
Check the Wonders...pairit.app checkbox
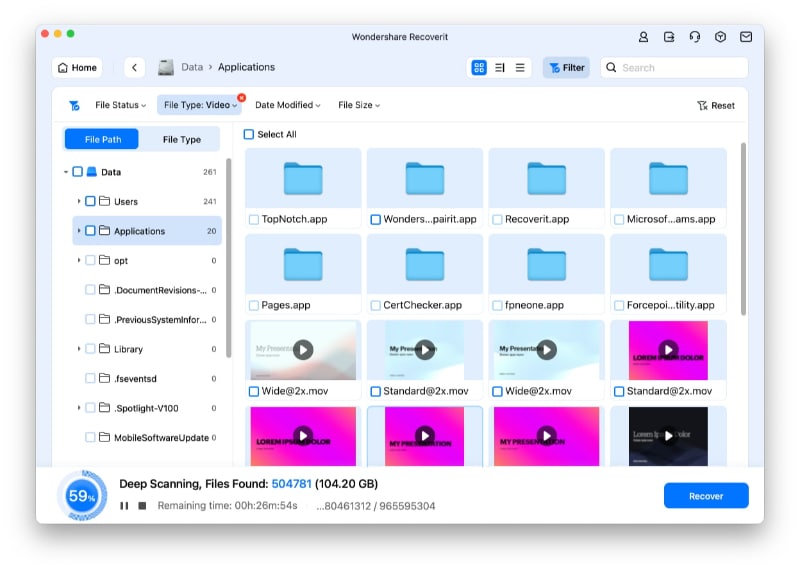[x=376, y=219]
